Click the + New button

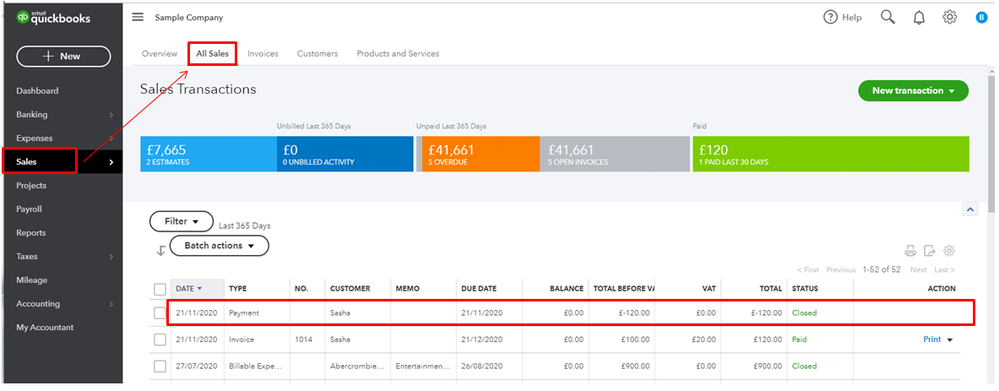pos(63,56)
